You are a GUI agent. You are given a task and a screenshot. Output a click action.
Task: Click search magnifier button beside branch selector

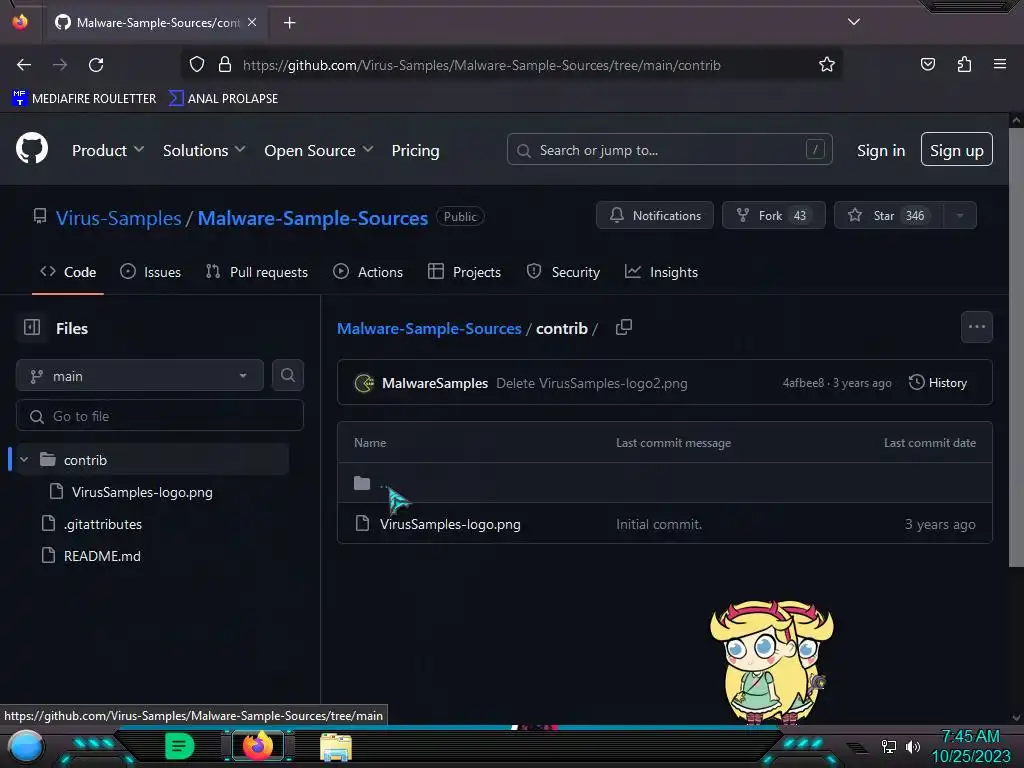pos(288,376)
